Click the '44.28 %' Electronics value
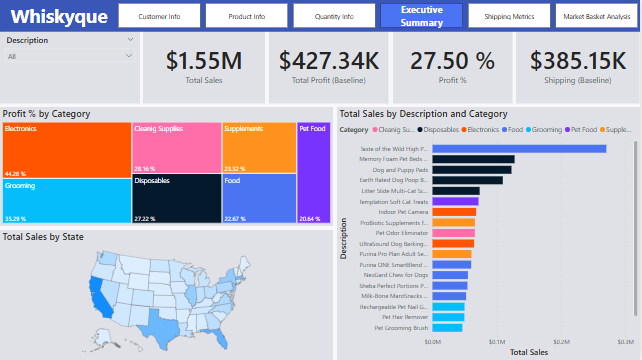Viewport: 642px width, 360px height. click(x=15, y=174)
